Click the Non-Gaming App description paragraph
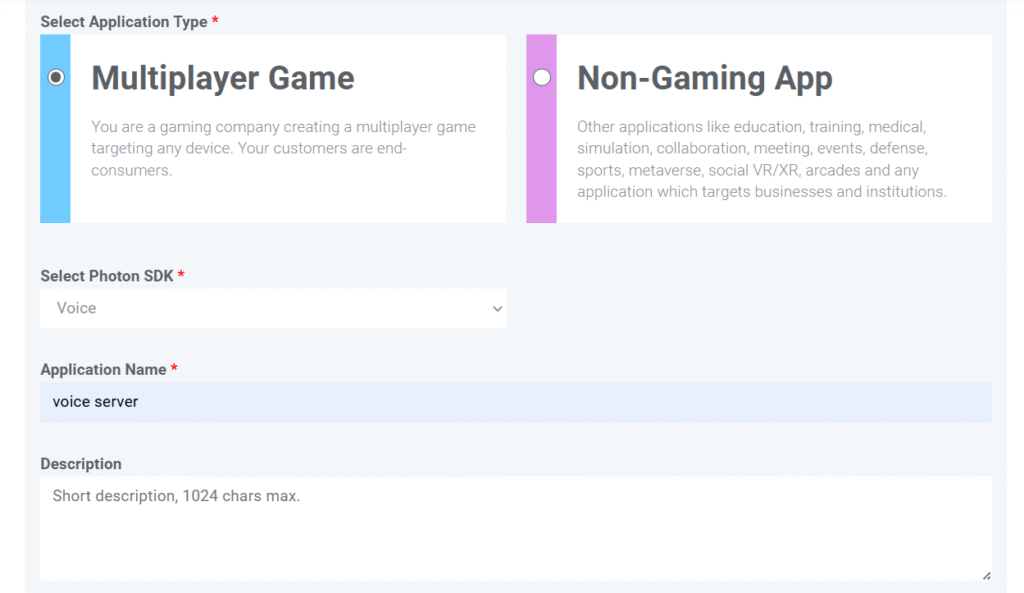1024x593 pixels. pos(761,159)
